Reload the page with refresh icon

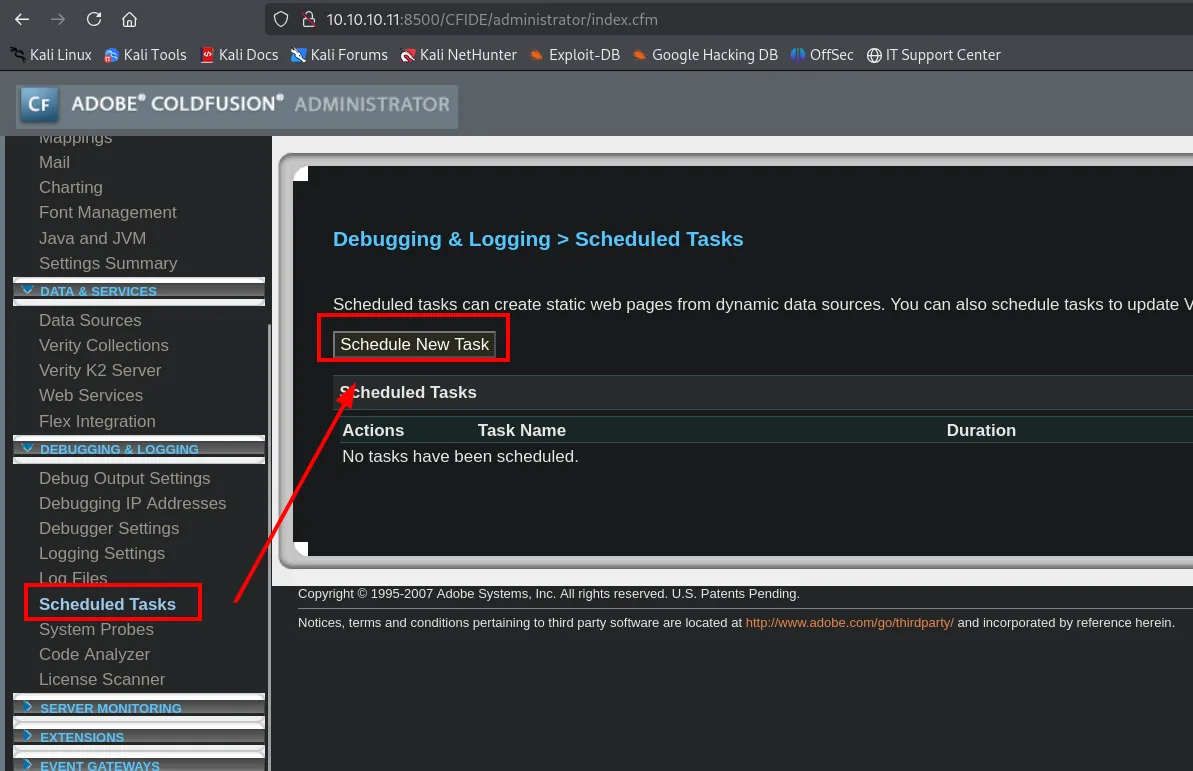click(x=94, y=19)
